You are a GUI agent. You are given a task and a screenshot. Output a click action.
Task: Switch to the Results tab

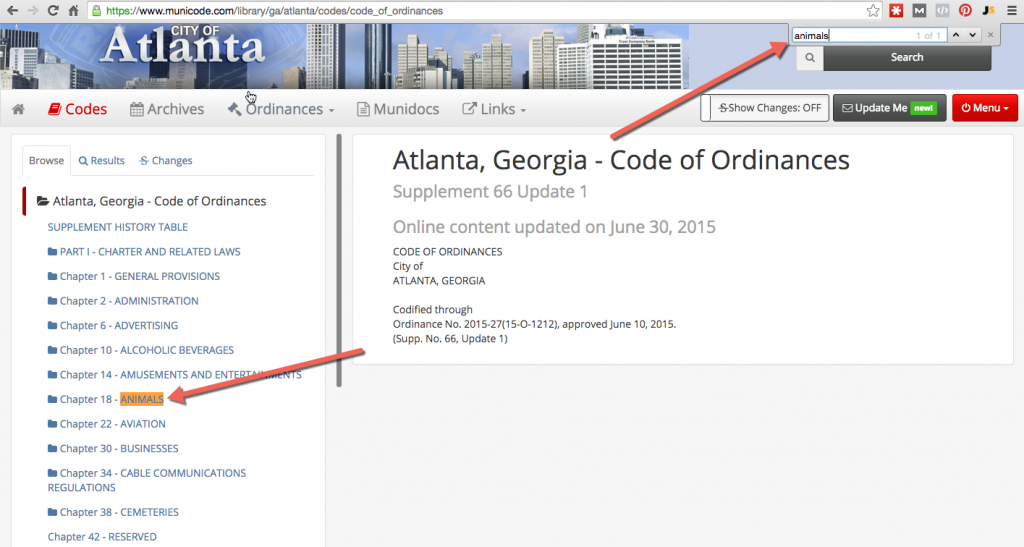(x=101, y=160)
